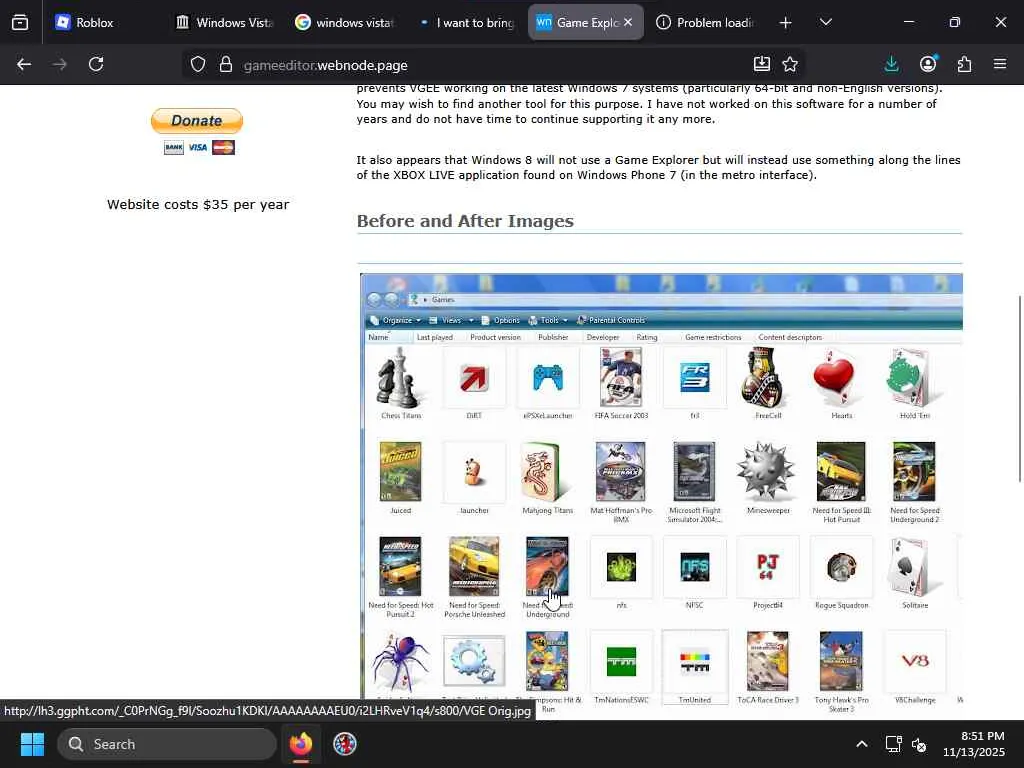Open the Downloads panel arrow icon

click(891, 64)
